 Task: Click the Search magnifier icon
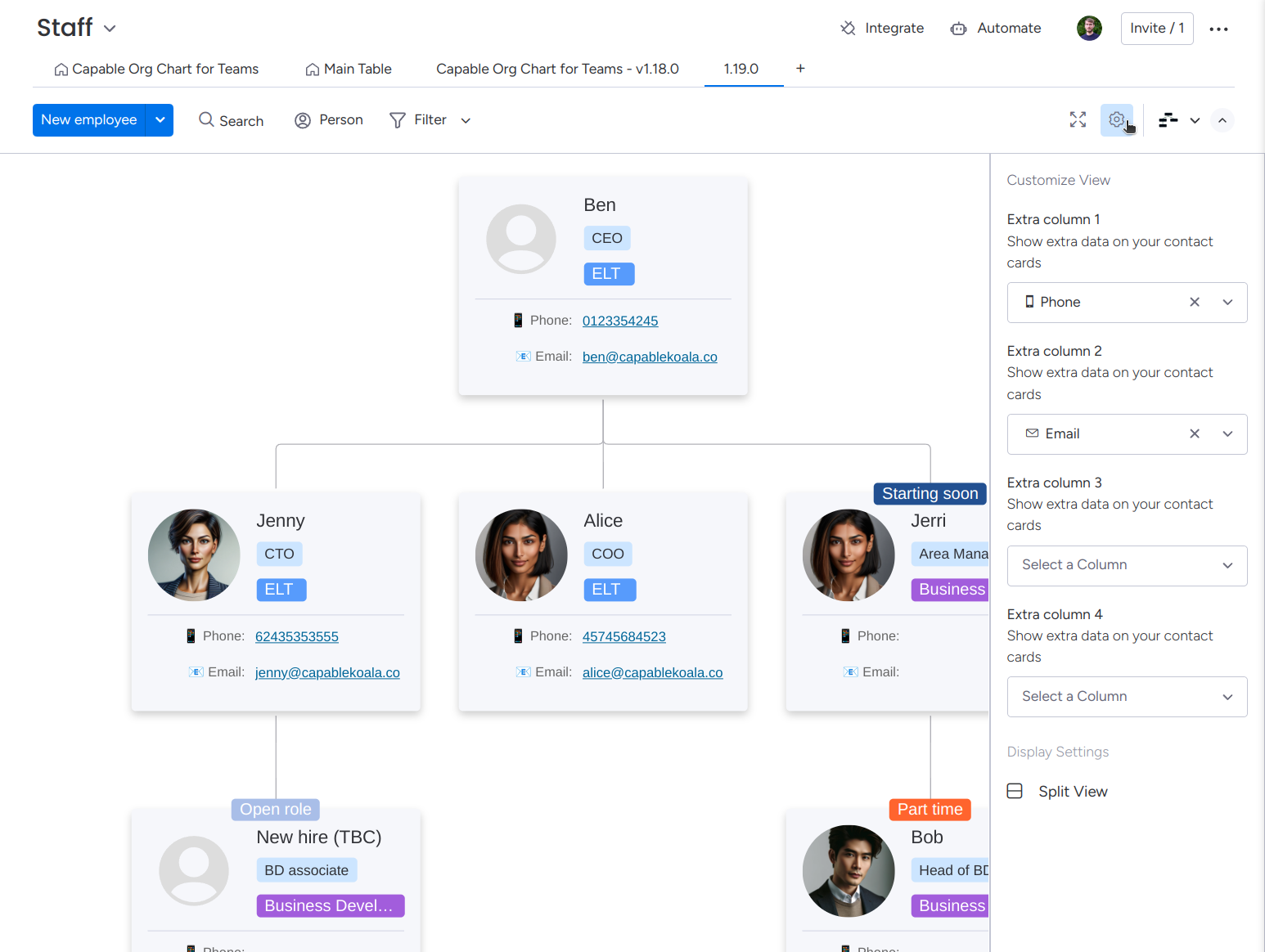click(206, 120)
